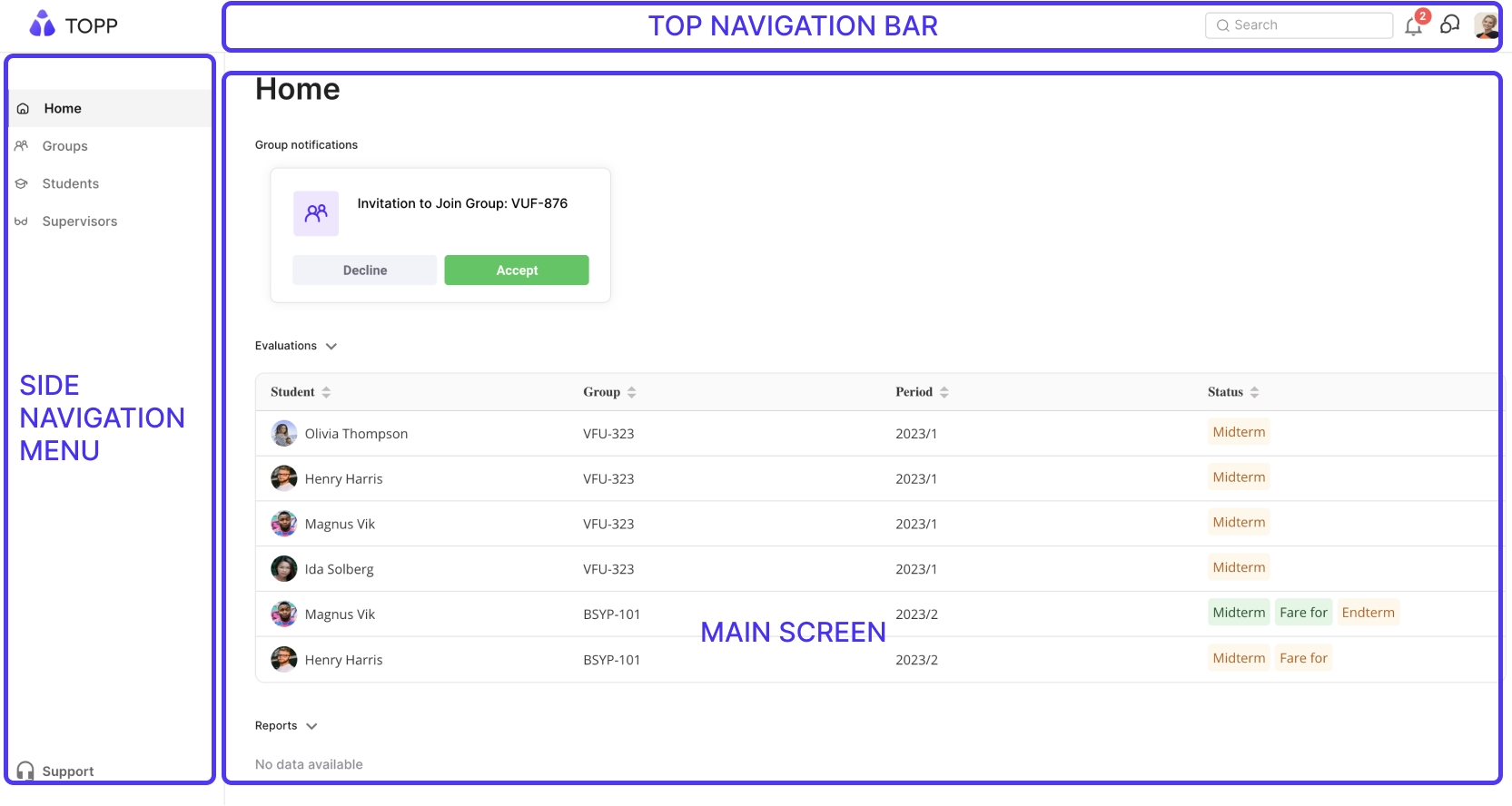The height and width of the screenshot is (806, 1512).
Task: Accept the group invitation
Action: point(516,270)
